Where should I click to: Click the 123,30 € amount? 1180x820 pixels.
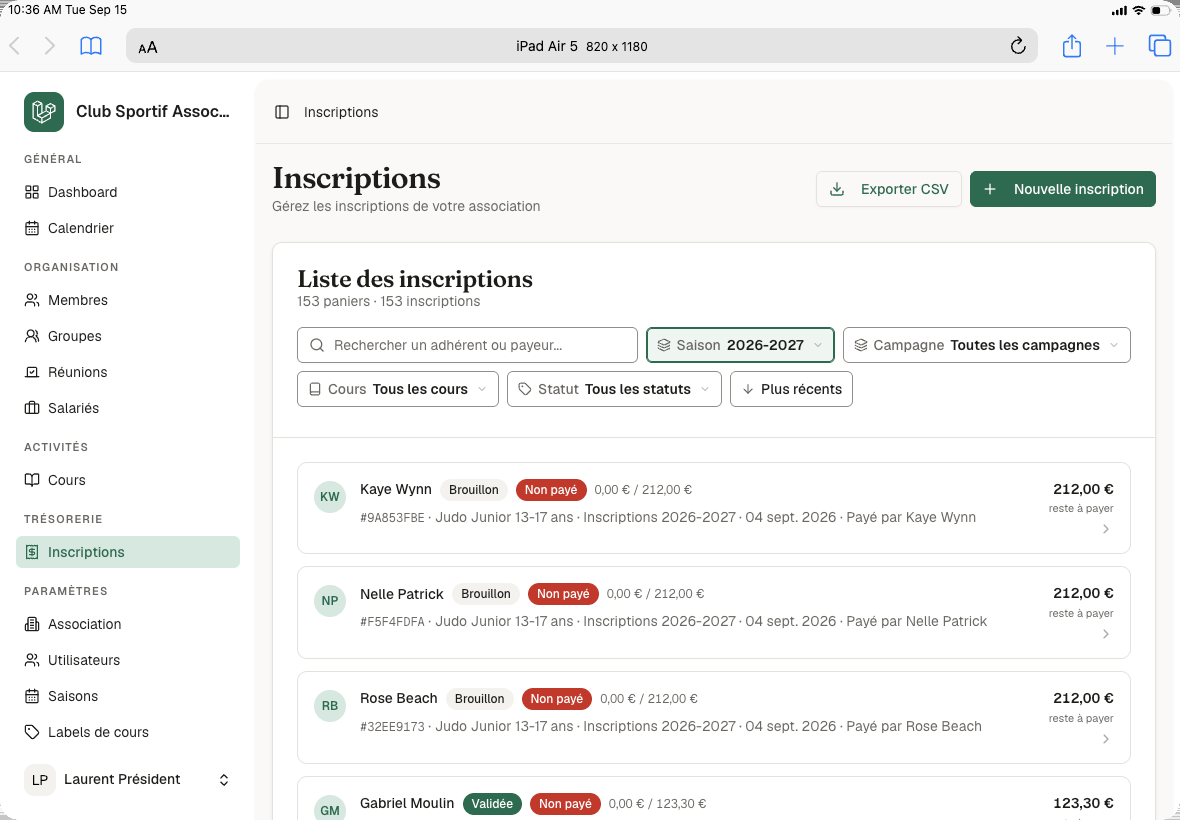pyautogui.click(x=1083, y=803)
